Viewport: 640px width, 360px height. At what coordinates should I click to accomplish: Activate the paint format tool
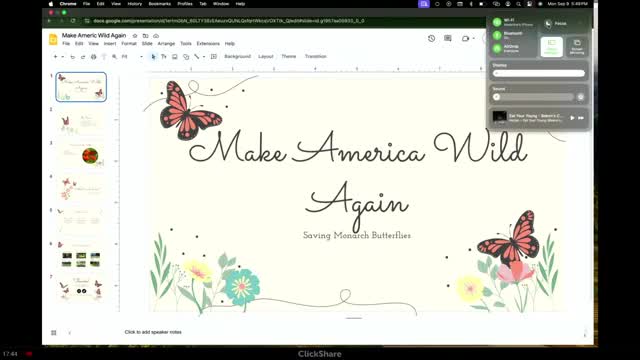[x=104, y=57]
